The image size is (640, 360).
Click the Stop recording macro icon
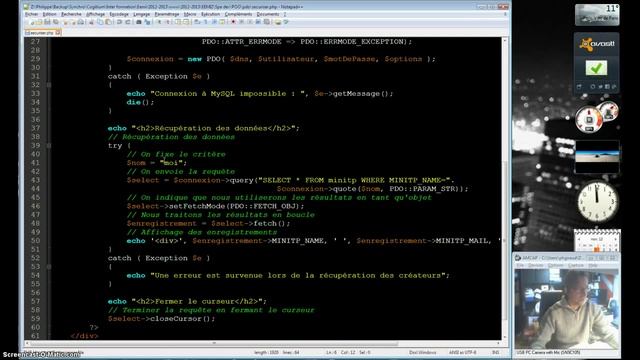pyautogui.click(x=241, y=22)
